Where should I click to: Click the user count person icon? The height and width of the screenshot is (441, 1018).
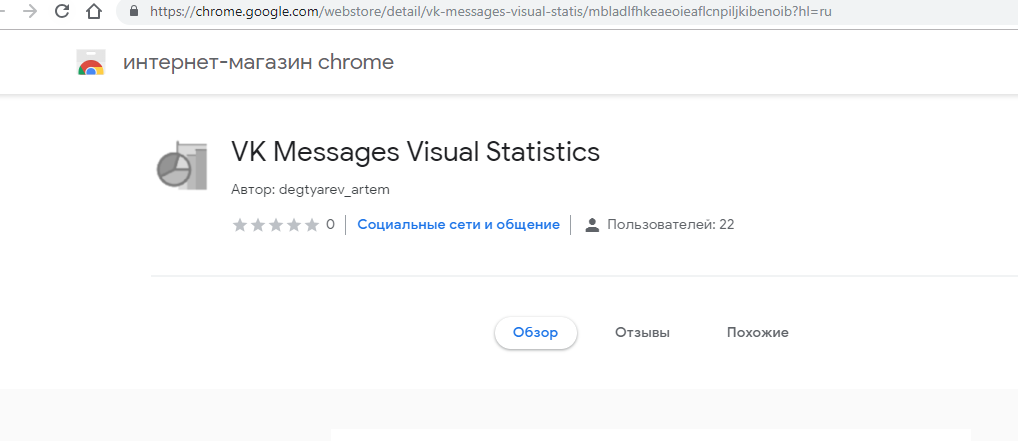pyautogui.click(x=591, y=225)
